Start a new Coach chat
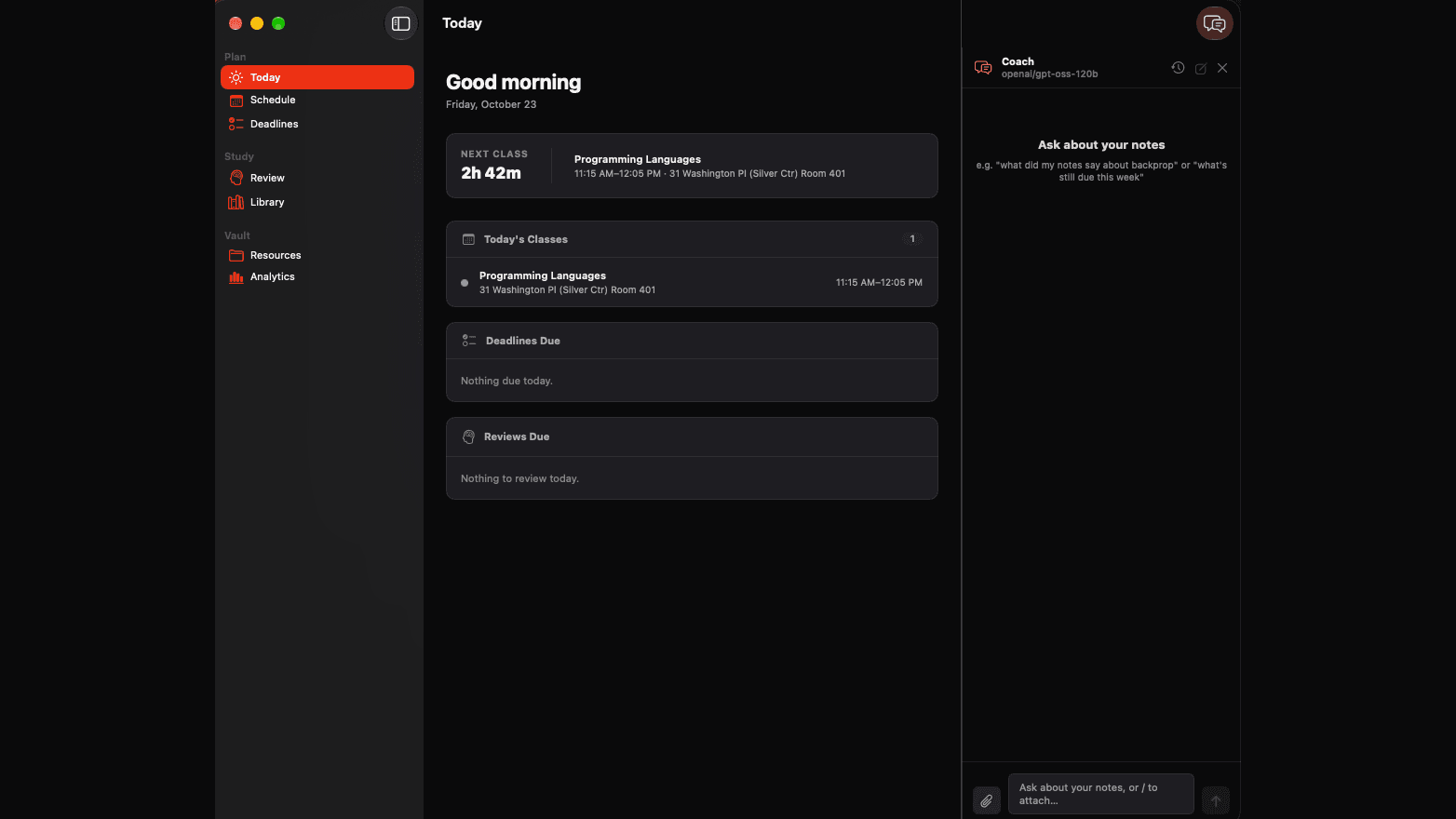This screenshot has width=1456, height=819. 1201,68
